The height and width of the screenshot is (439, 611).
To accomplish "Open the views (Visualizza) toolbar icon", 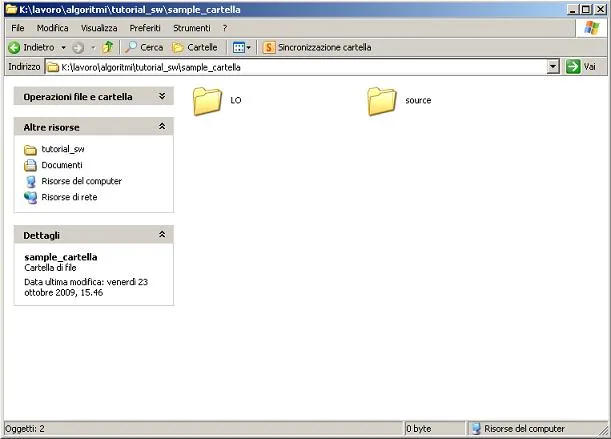I will (x=238, y=48).
